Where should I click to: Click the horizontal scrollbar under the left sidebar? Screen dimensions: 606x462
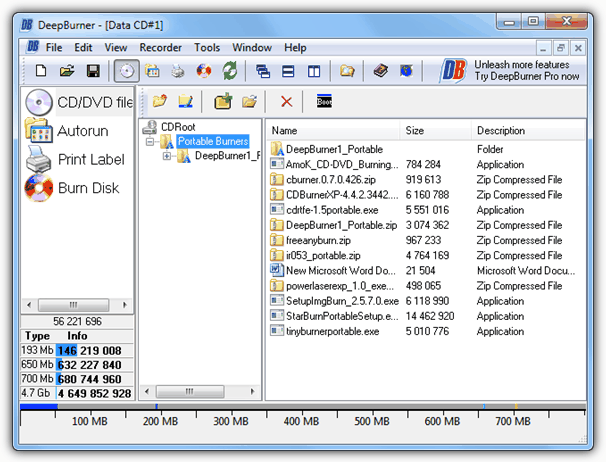[75, 304]
